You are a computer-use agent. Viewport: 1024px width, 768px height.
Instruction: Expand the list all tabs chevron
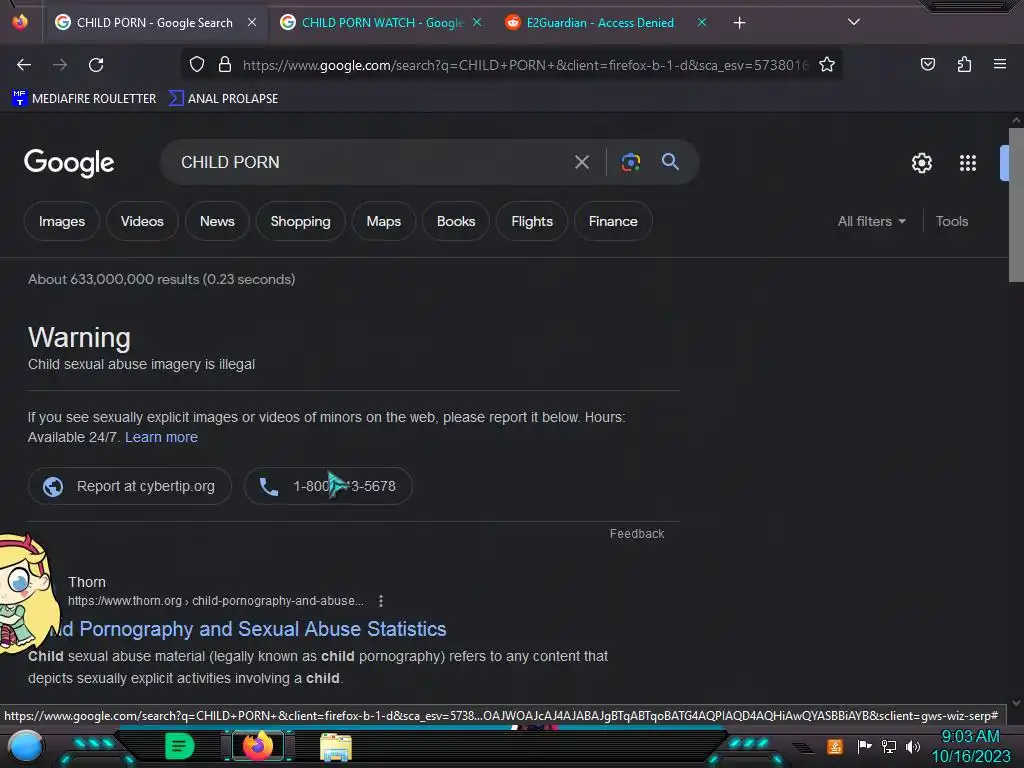click(854, 22)
